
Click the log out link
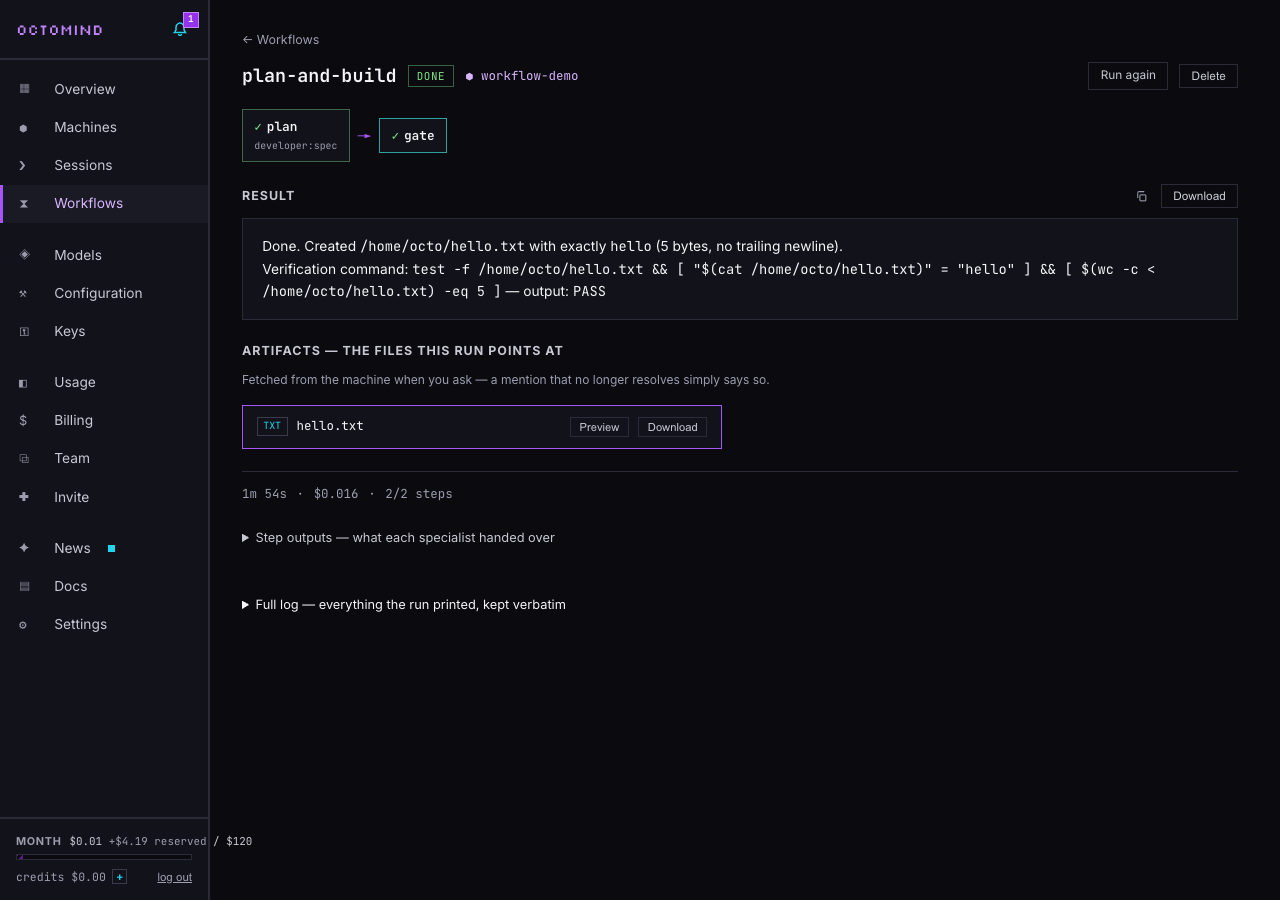click(174, 877)
